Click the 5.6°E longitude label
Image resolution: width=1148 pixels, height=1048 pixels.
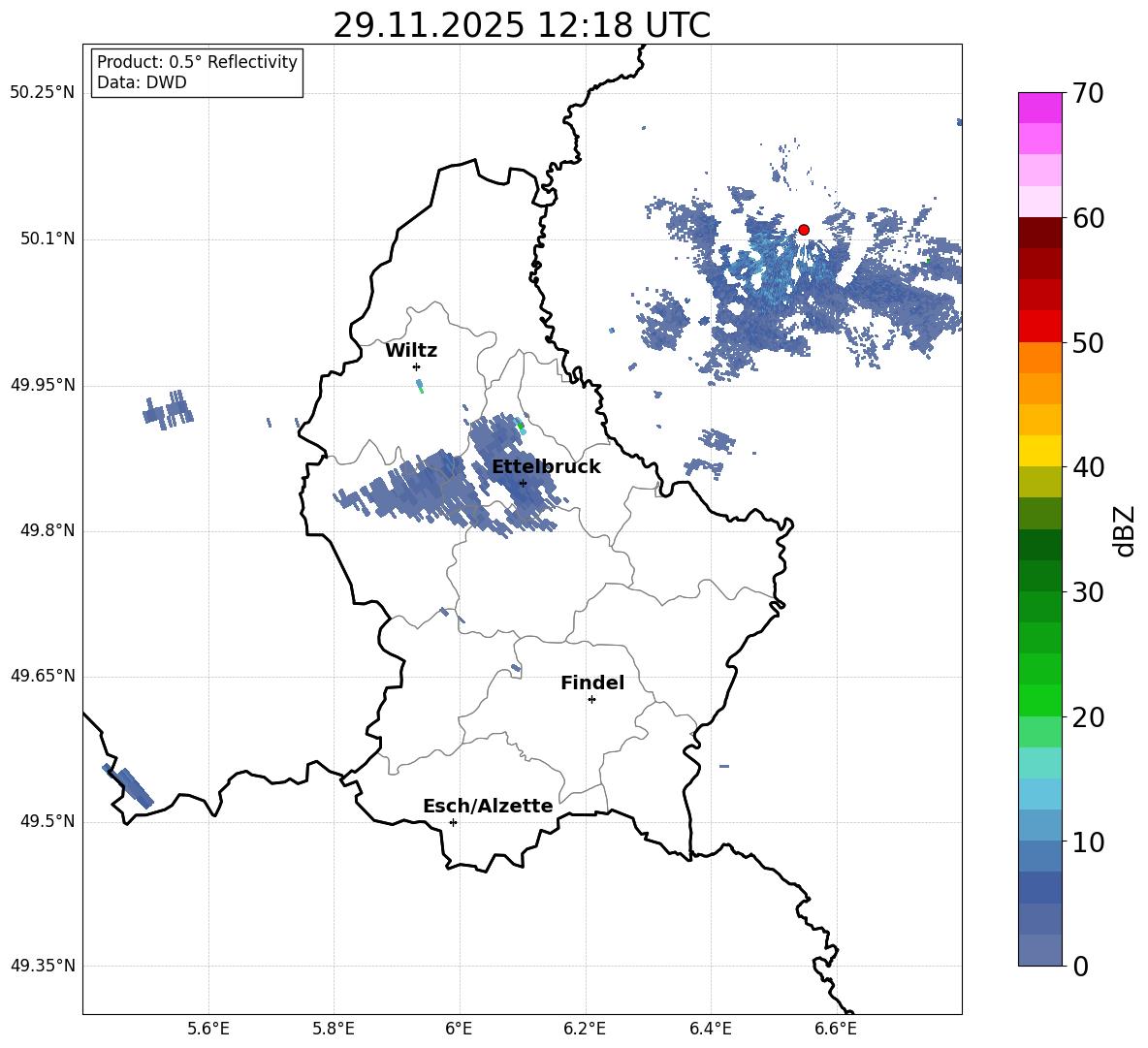tap(208, 1029)
